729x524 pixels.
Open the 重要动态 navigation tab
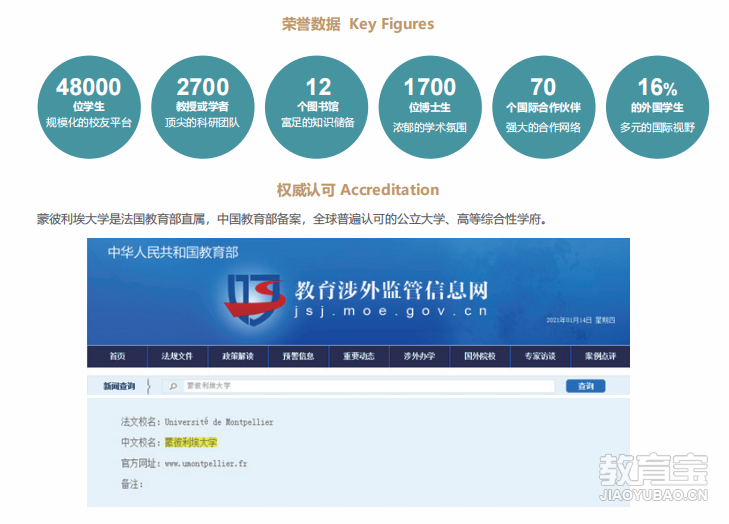(x=358, y=356)
